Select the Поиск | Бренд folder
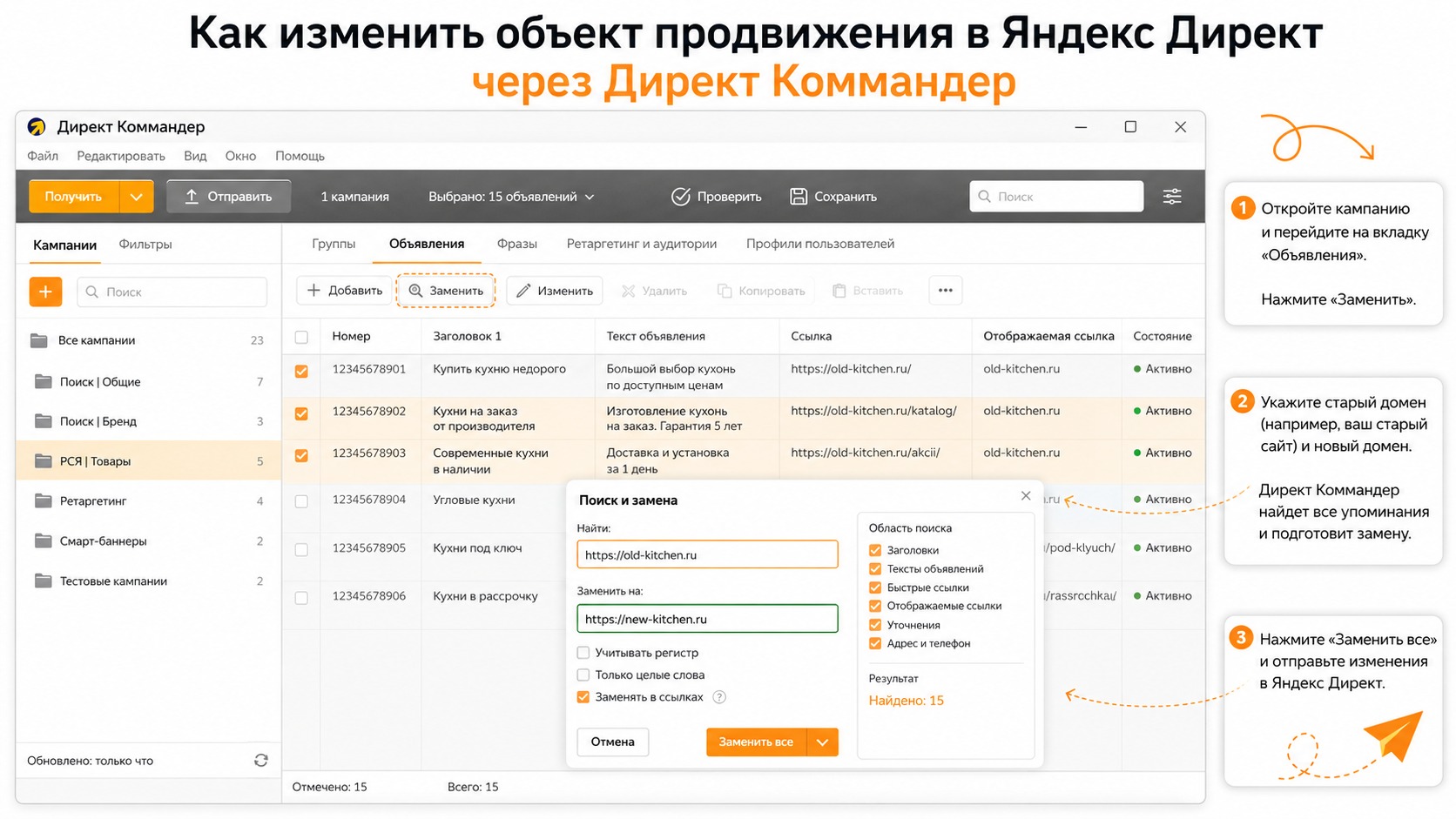The width and height of the screenshot is (1456, 819). coord(148,421)
